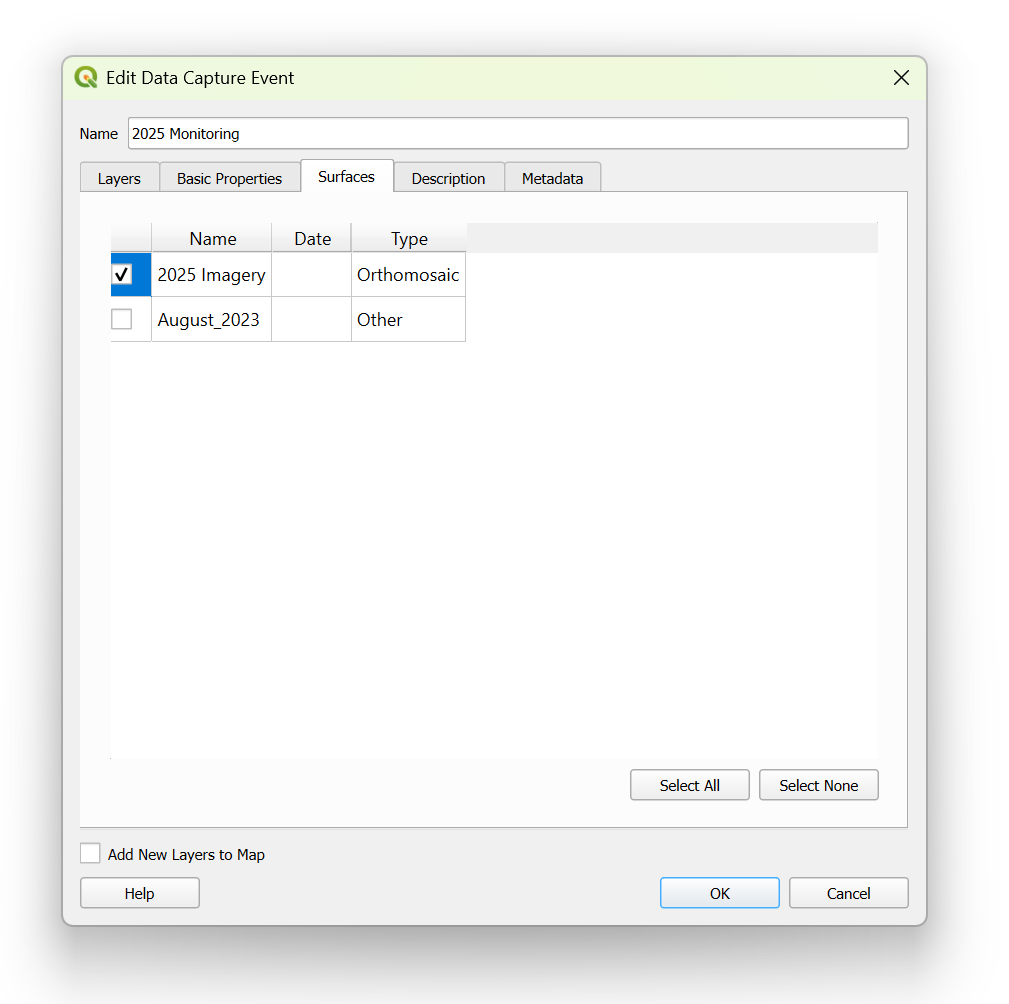Image resolution: width=1009 pixels, height=1004 pixels.
Task: Sort surfaces by the Name column header
Action: (212, 238)
